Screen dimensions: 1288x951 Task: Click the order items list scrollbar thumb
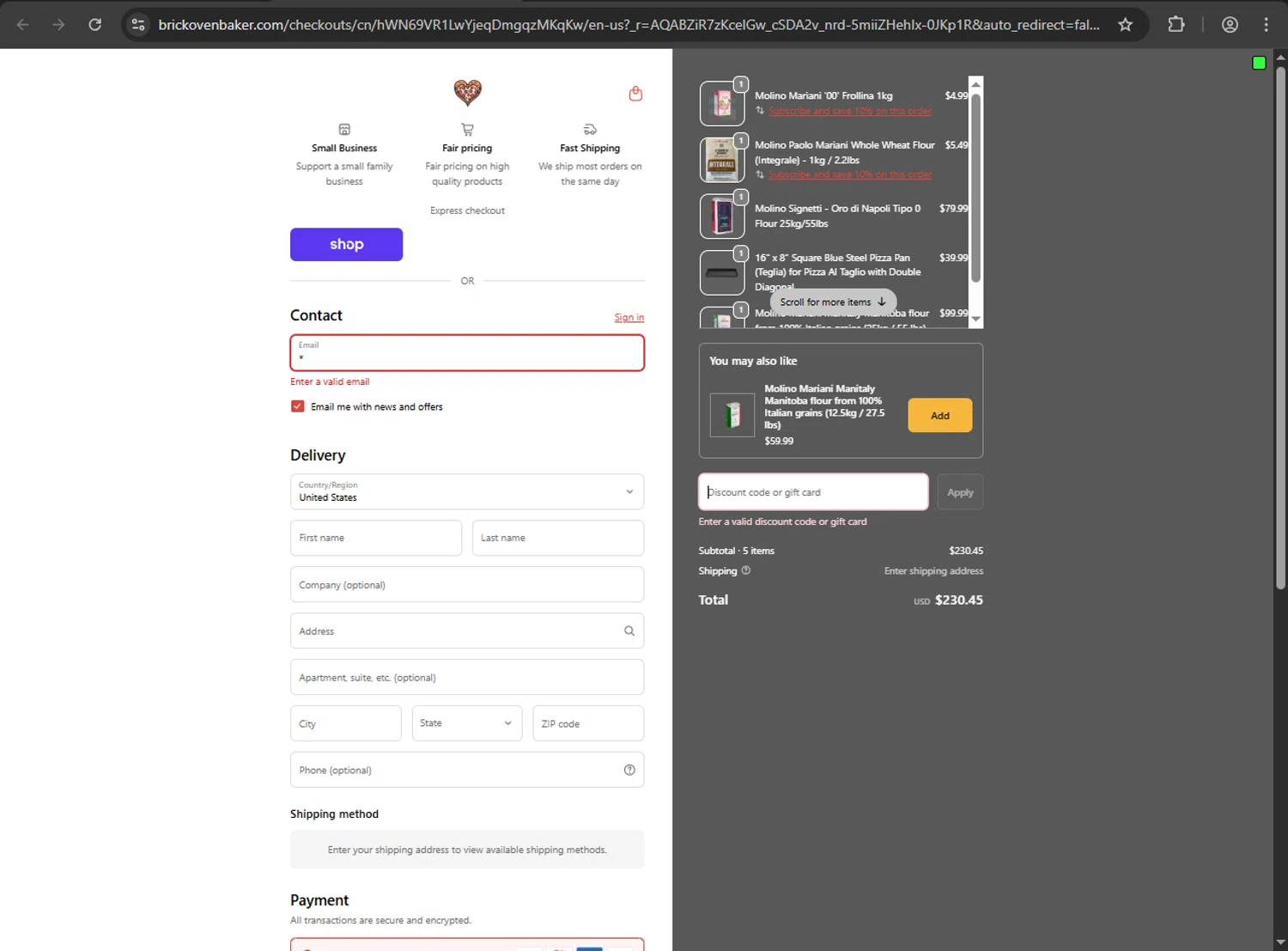(x=975, y=187)
